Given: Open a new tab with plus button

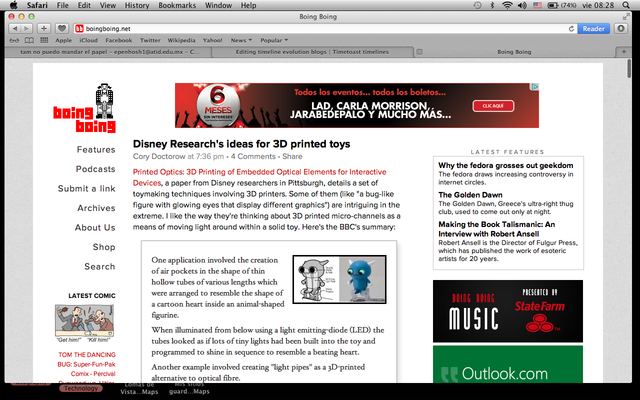Looking at the screenshot, I should [x=624, y=52].
